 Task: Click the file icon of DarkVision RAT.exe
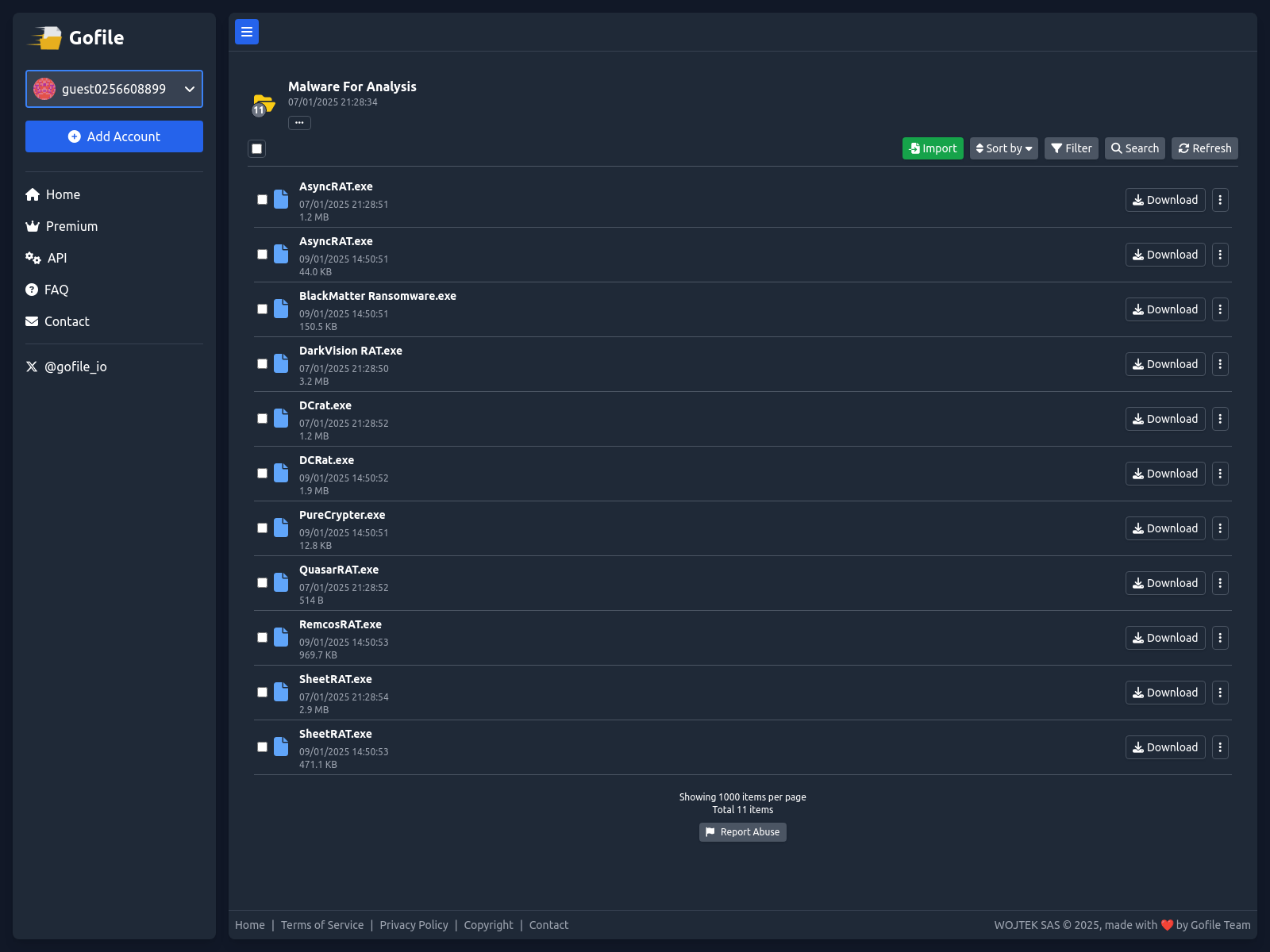click(x=281, y=363)
